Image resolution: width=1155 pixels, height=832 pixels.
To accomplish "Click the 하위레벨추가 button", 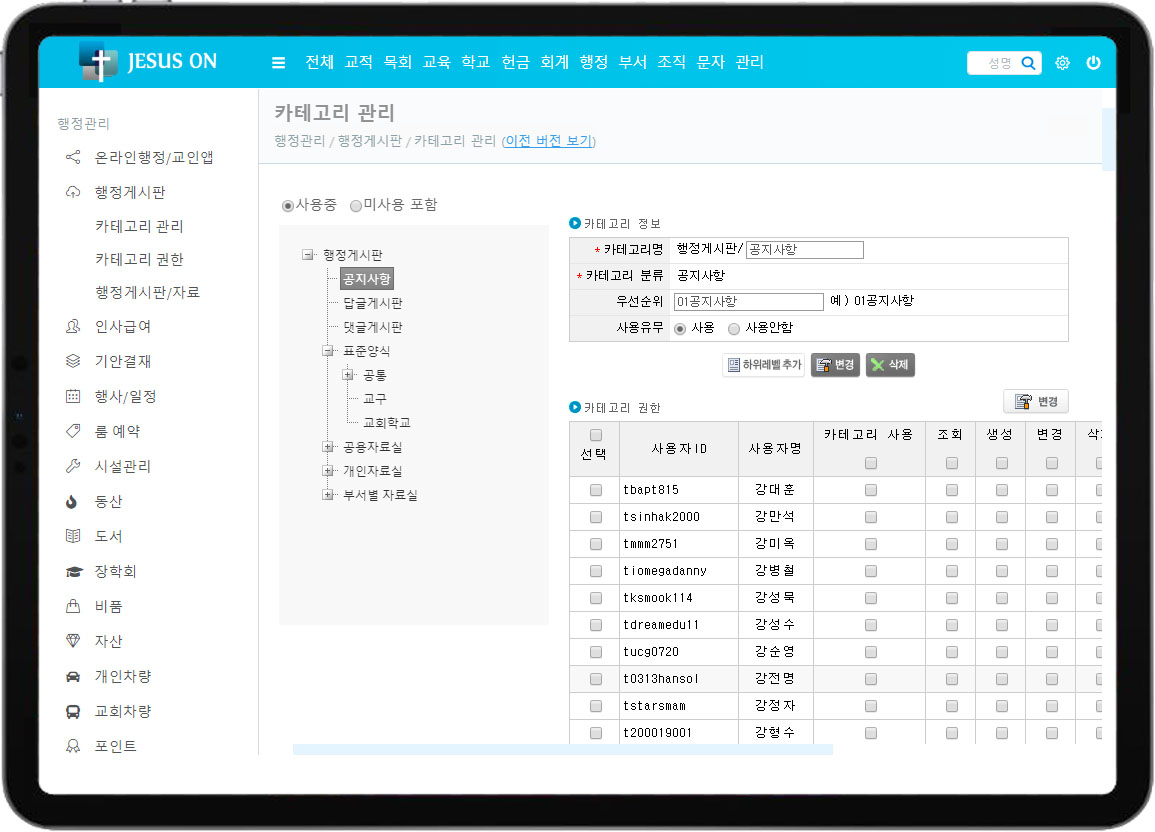I will click(763, 365).
